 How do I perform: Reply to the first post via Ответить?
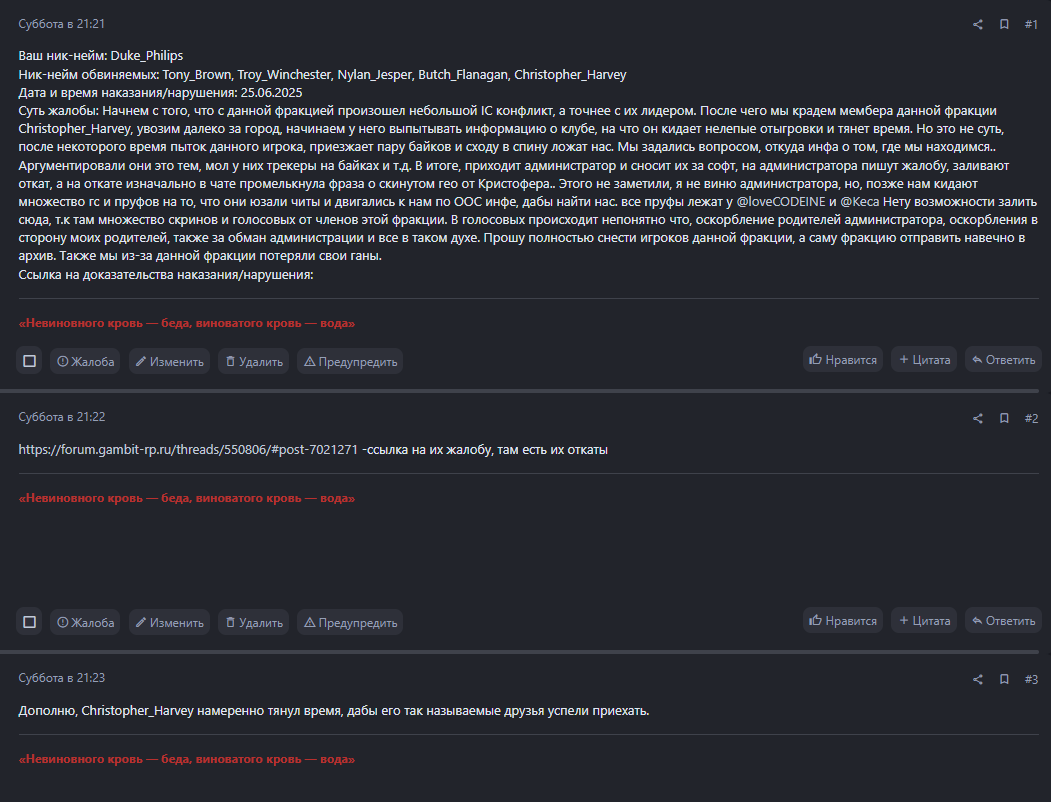pyautogui.click(x=1003, y=360)
